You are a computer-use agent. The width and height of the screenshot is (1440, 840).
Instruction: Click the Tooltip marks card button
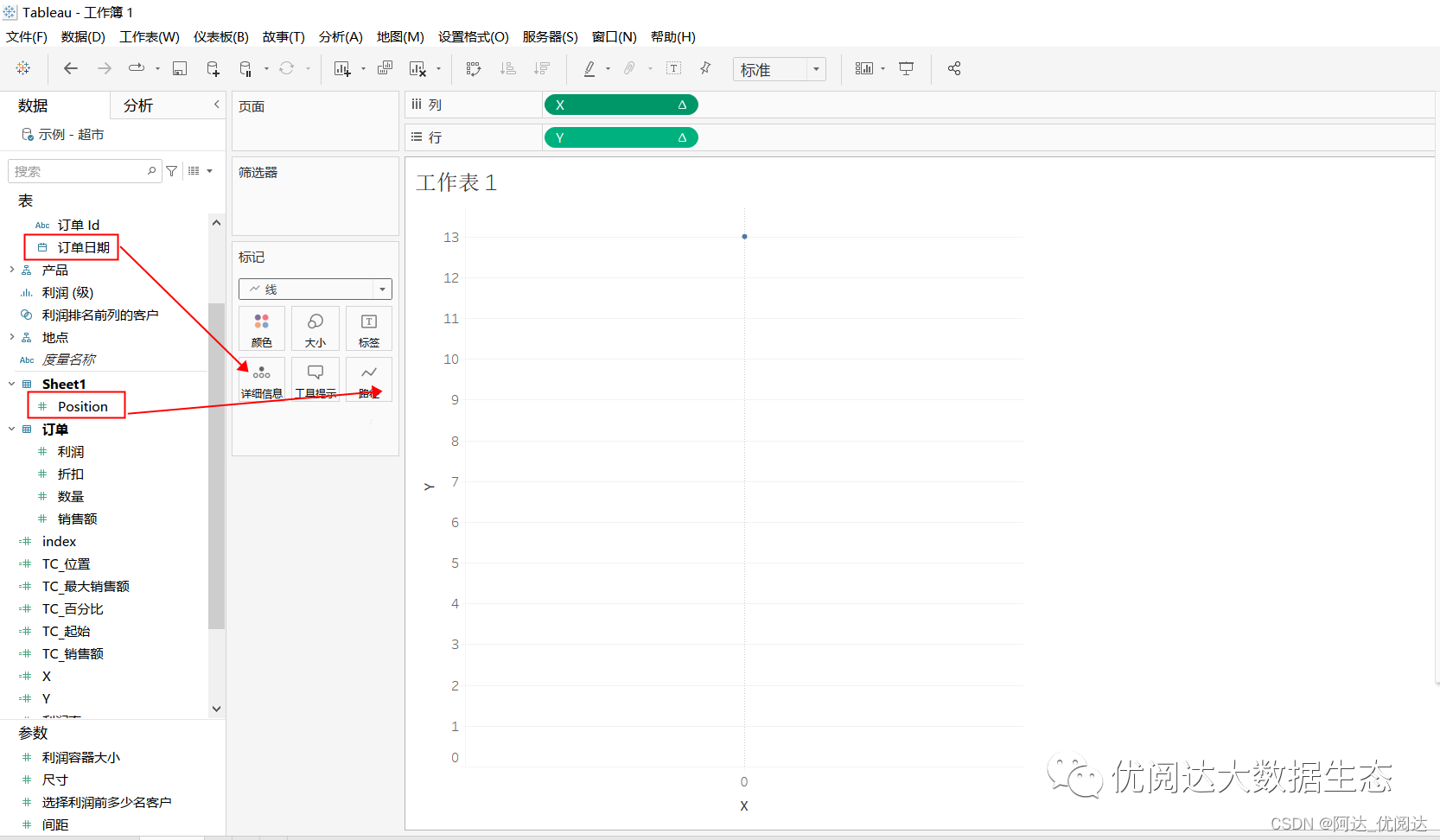(x=315, y=379)
